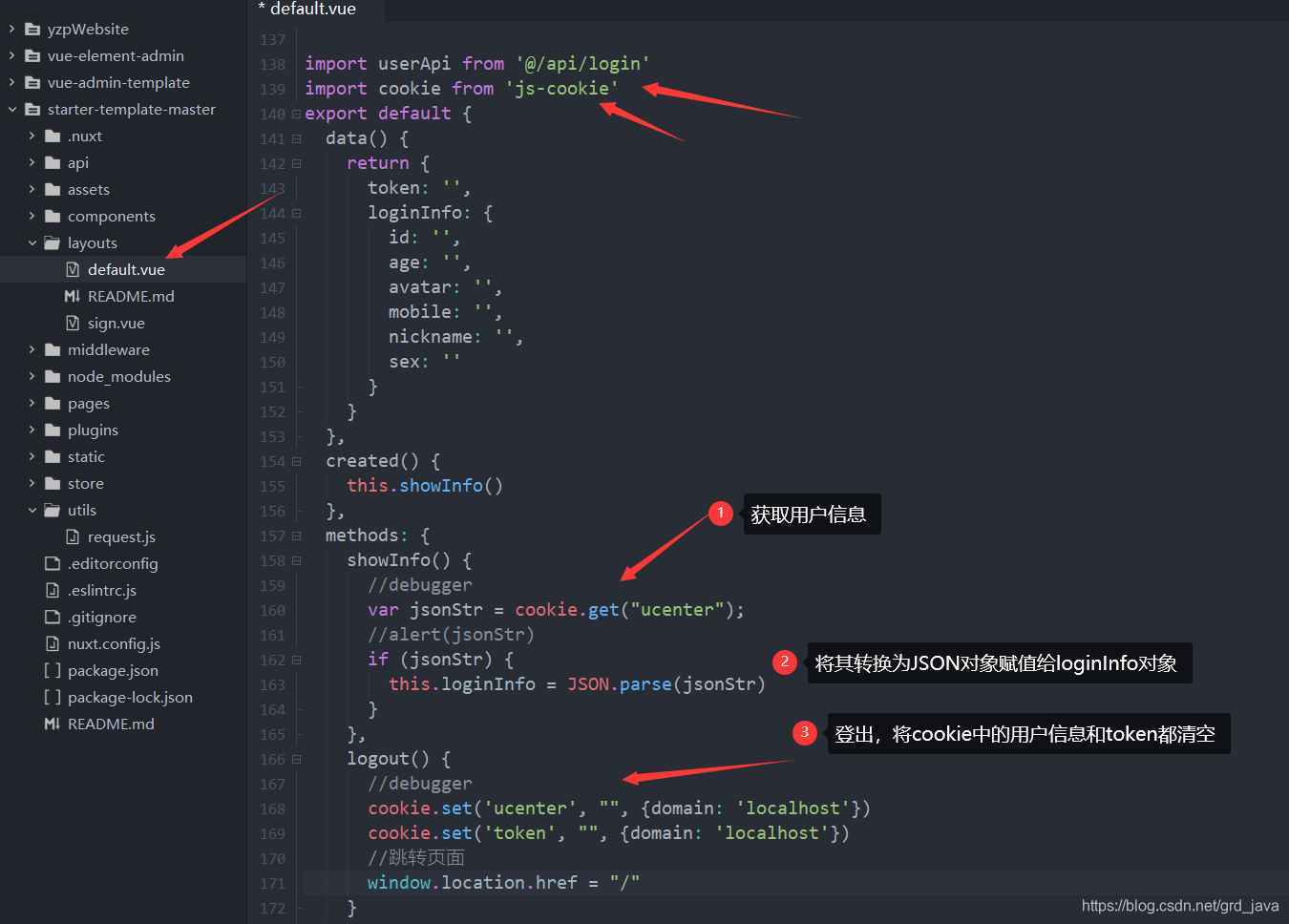The width and height of the screenshot is (1289, 924).
Task: Click the vue-admin-template project icon
Action: 32,82
